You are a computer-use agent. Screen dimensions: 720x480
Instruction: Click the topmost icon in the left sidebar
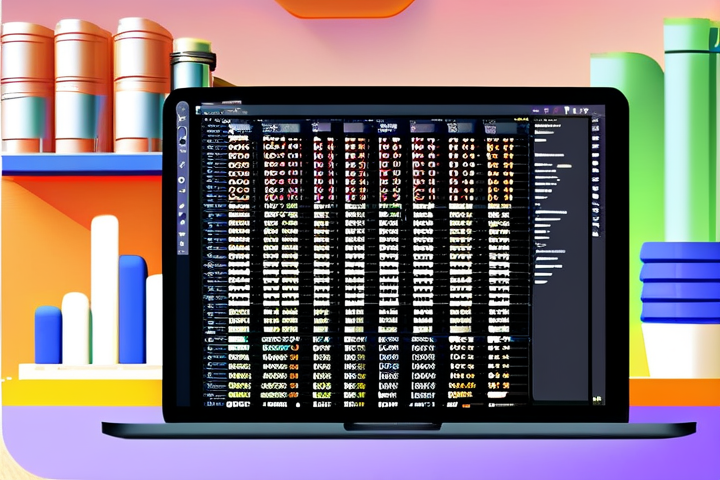(x=182, y=109)
